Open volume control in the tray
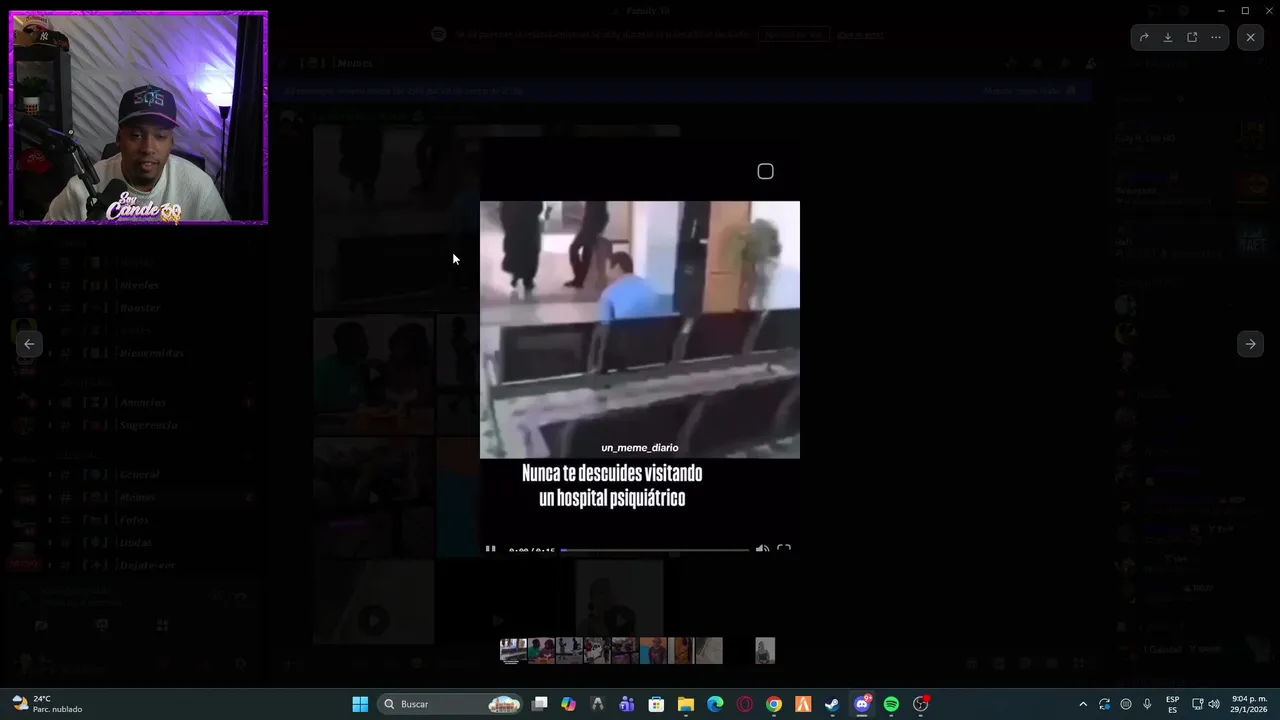1280x720 pixels. [x=1215, y=704]
